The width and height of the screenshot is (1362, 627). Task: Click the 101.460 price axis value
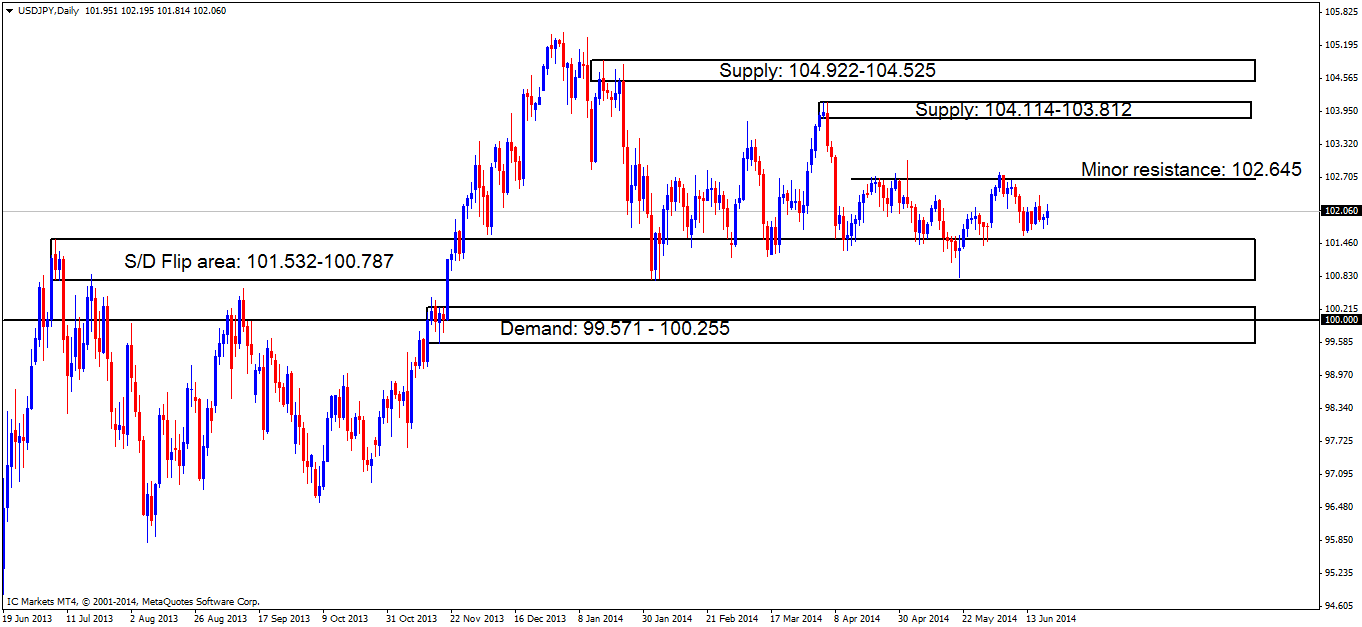[1340, 243]
